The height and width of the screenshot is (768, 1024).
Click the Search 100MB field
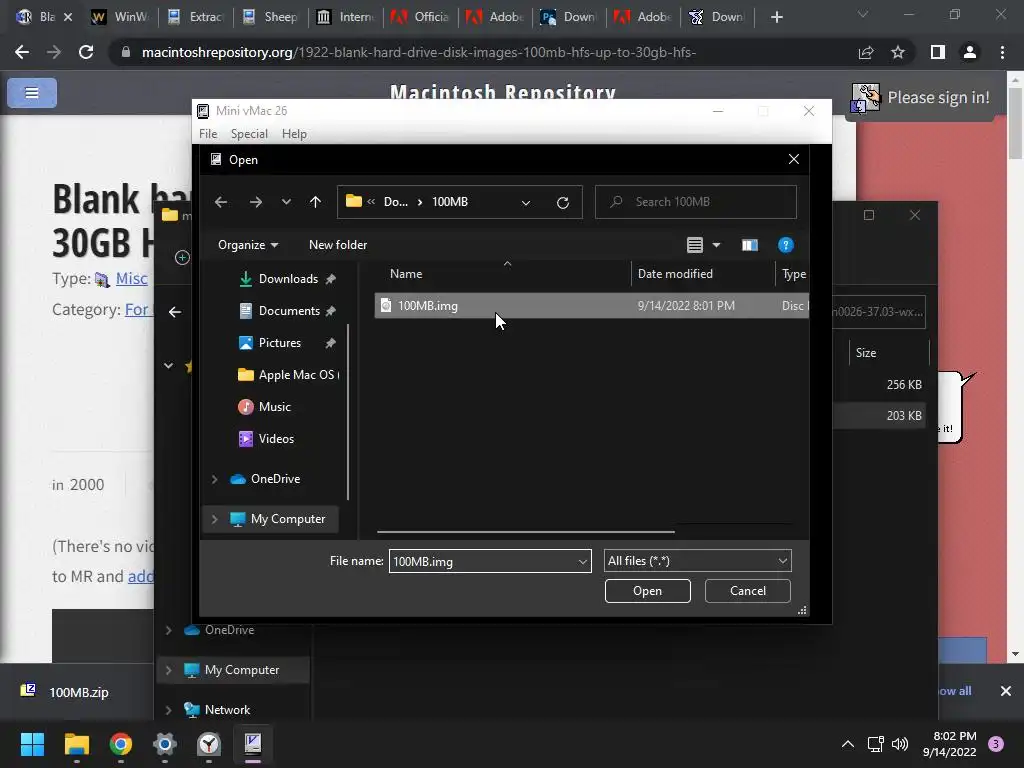(696, 202)
